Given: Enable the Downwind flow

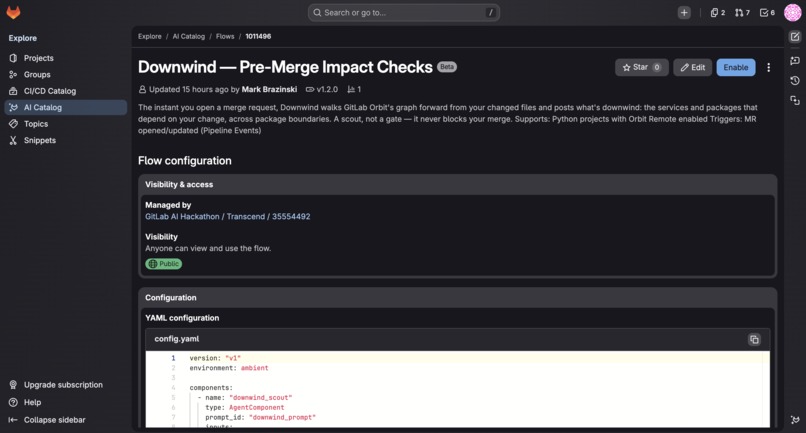Looking at the screenshot, I should [736, 67].
